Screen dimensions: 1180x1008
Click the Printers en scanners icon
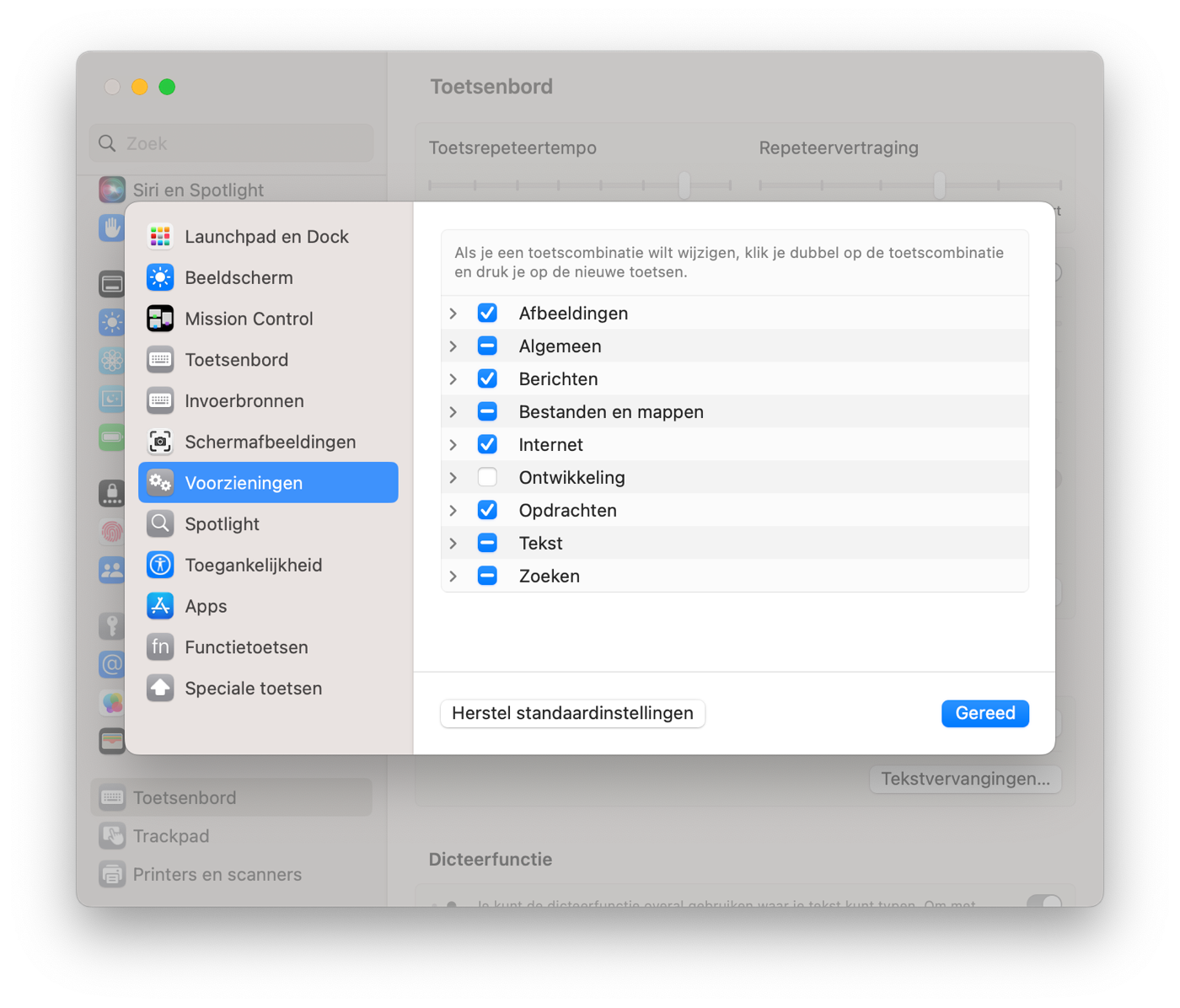point(112,874)
